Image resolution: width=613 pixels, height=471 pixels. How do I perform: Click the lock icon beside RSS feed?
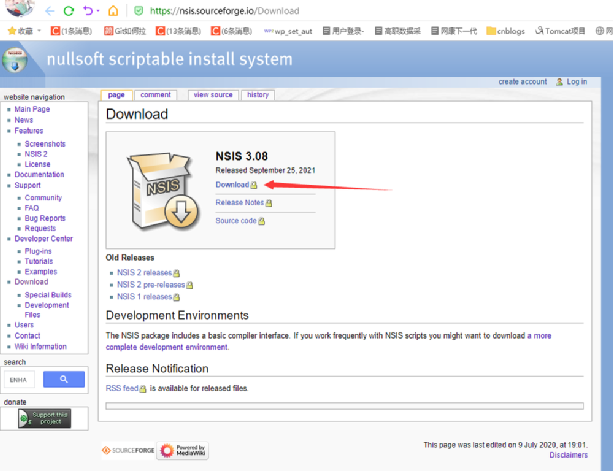[143, 389]
